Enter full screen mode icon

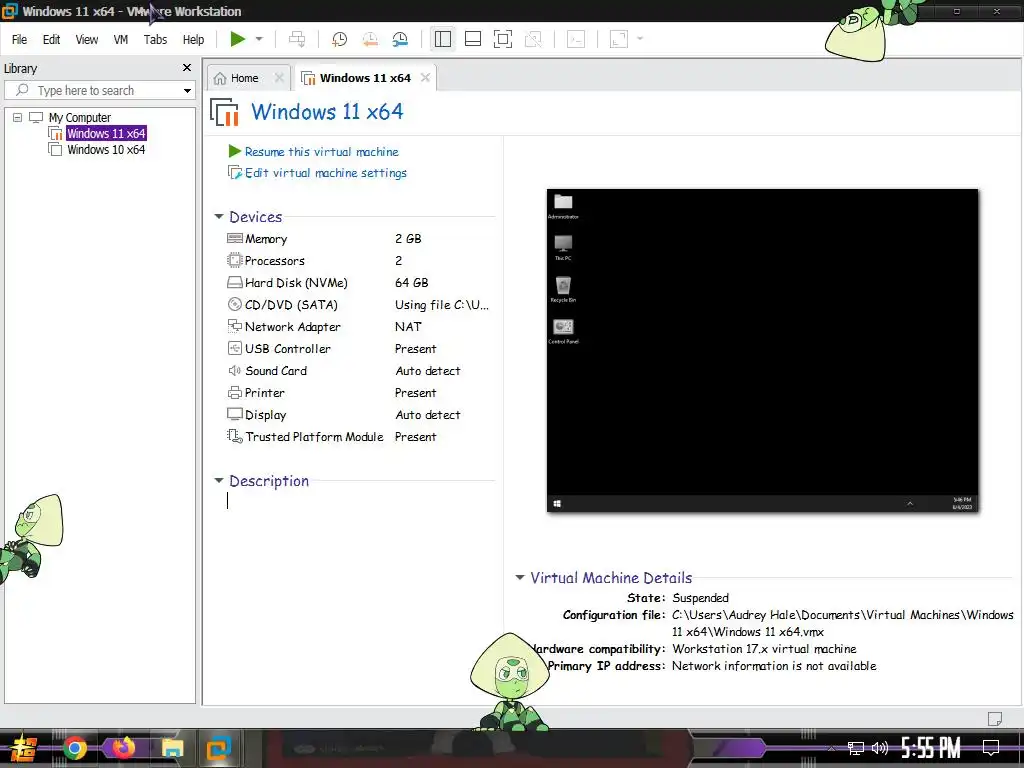click(x=503, y=39)
